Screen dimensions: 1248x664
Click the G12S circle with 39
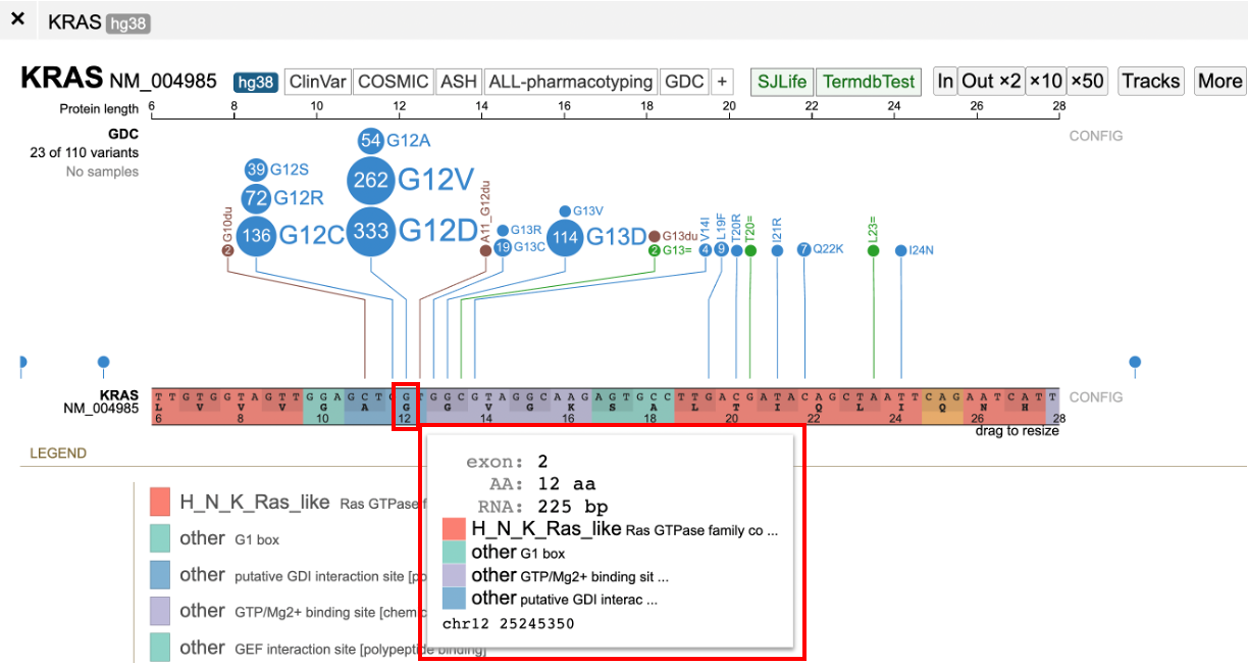coord(256,169)
